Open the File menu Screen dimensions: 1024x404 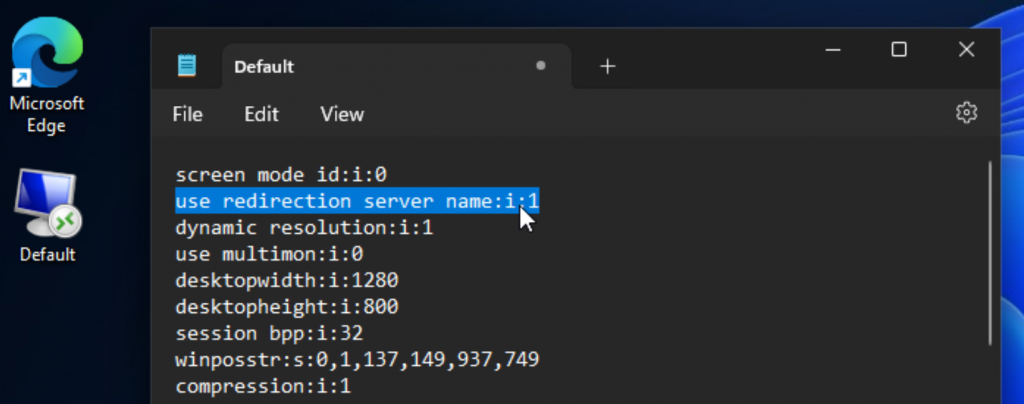[x=187, y=114]
